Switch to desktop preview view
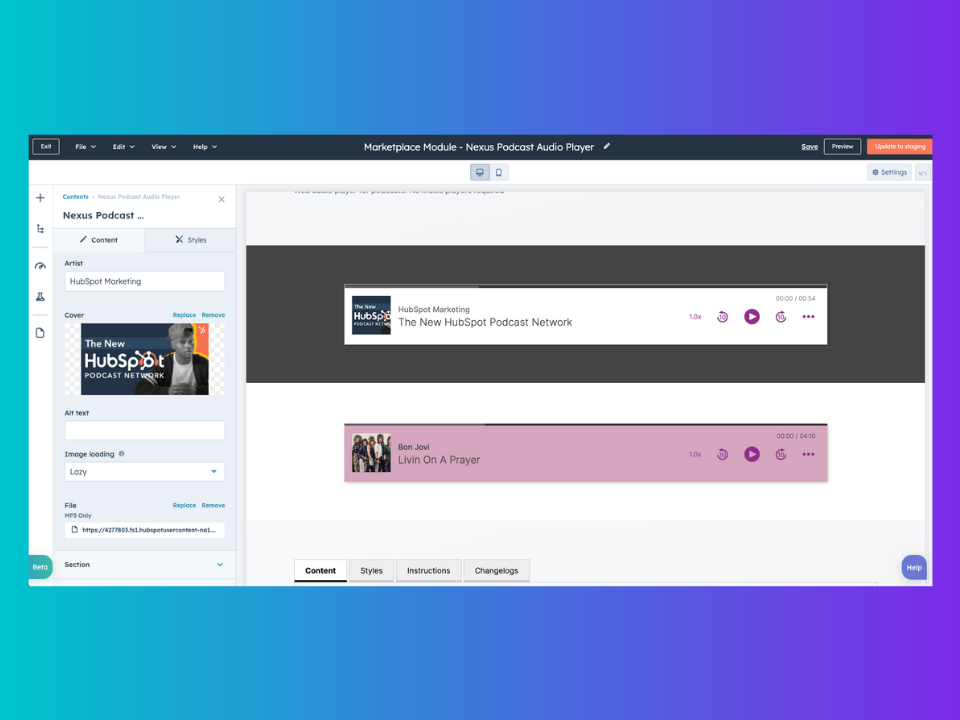The width and height of the screenshot is (960, 720). [x=479, y=172]
